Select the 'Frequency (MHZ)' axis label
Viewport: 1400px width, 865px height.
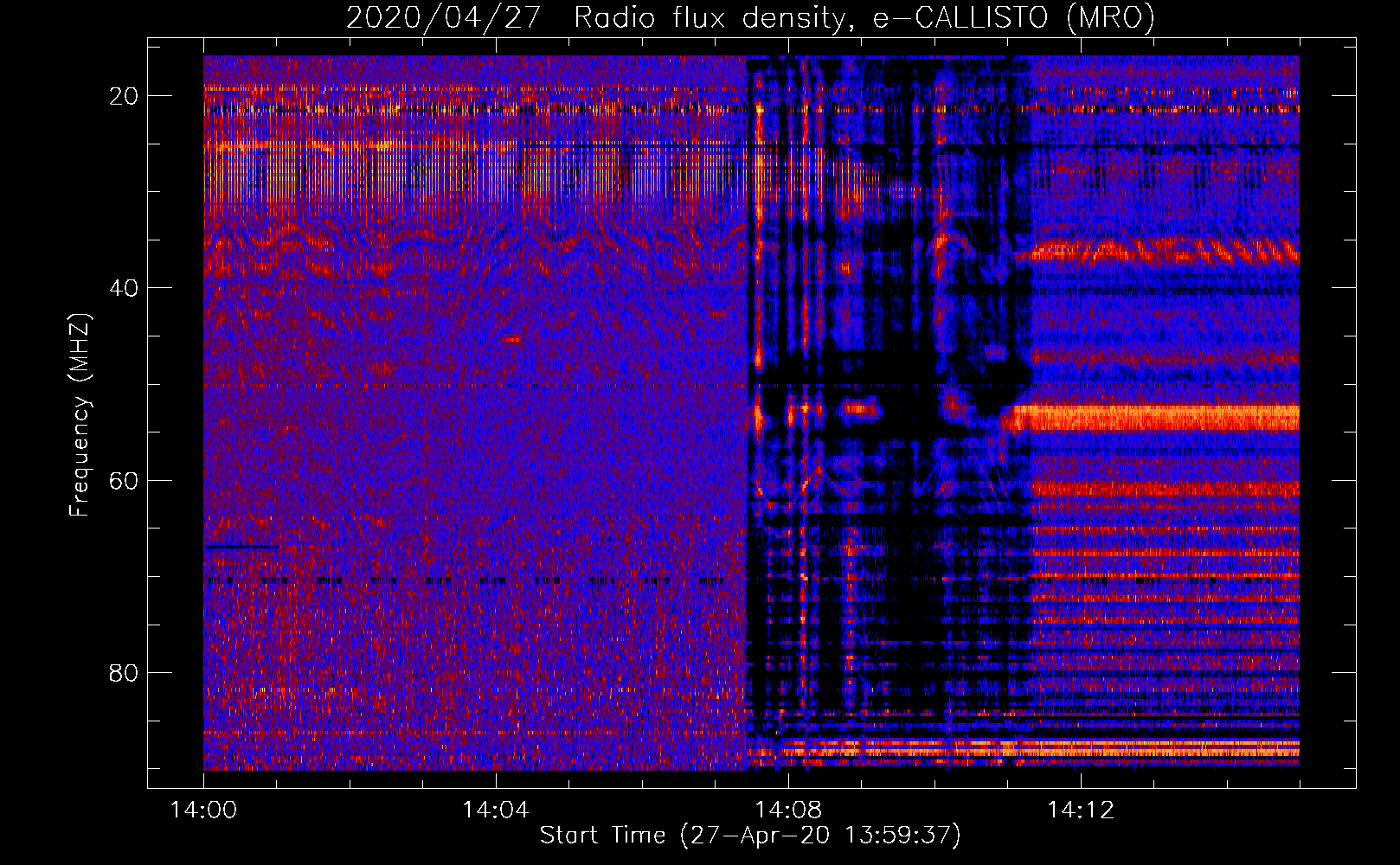tap(80, 415)
